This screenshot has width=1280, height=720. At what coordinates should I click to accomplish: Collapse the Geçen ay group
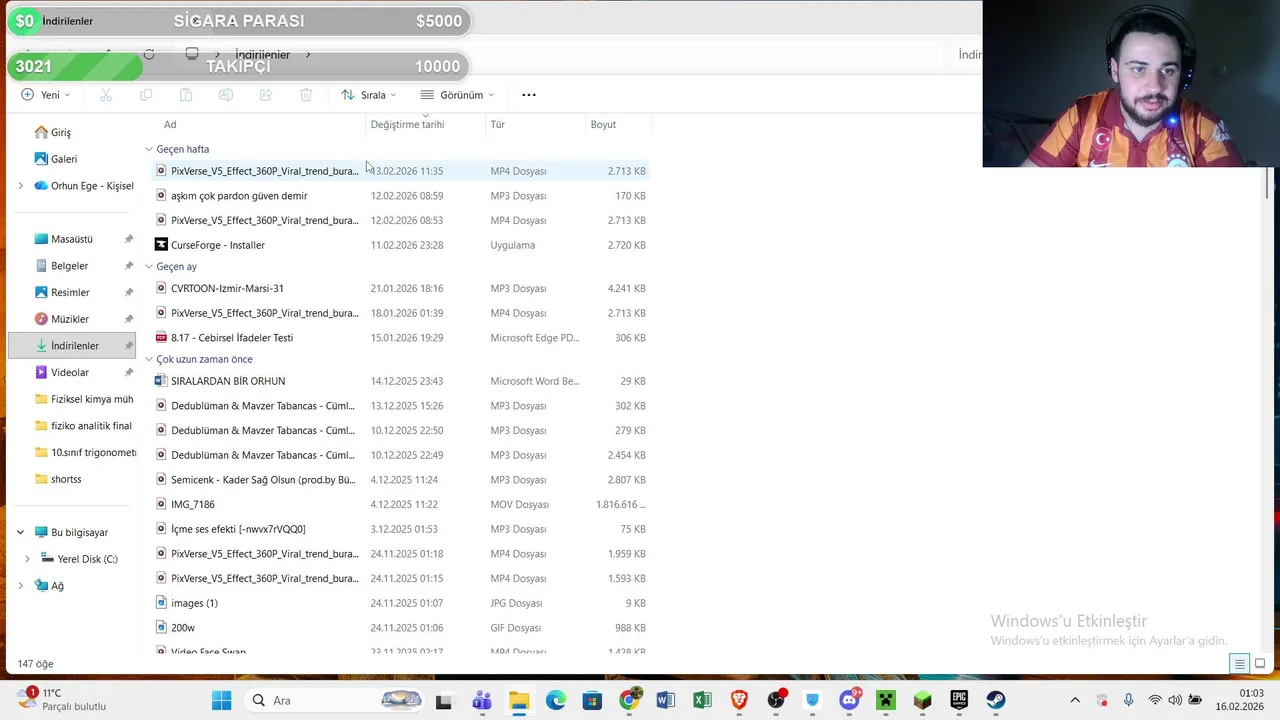(x=149, y=266)
